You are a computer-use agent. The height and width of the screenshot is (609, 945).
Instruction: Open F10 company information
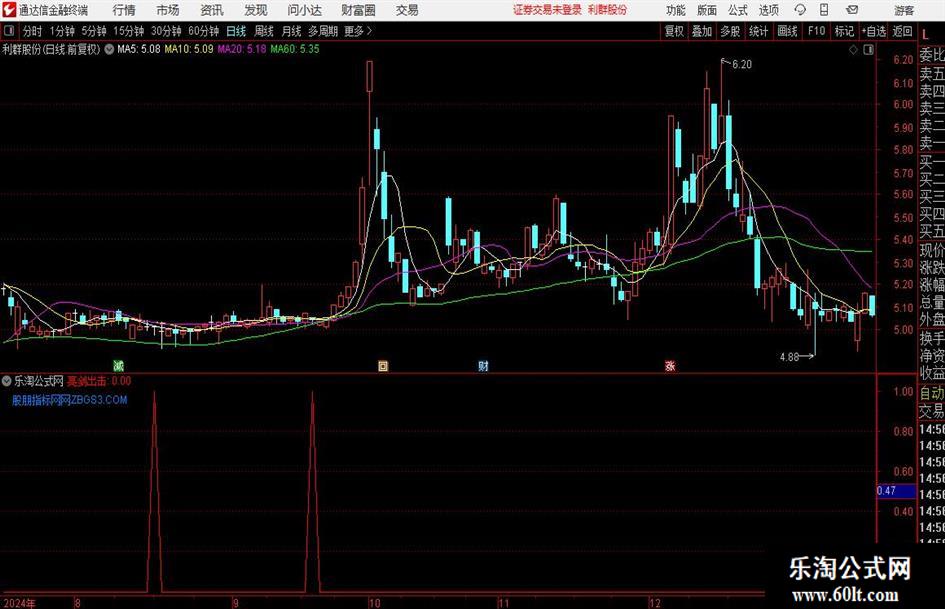(816, 31)
